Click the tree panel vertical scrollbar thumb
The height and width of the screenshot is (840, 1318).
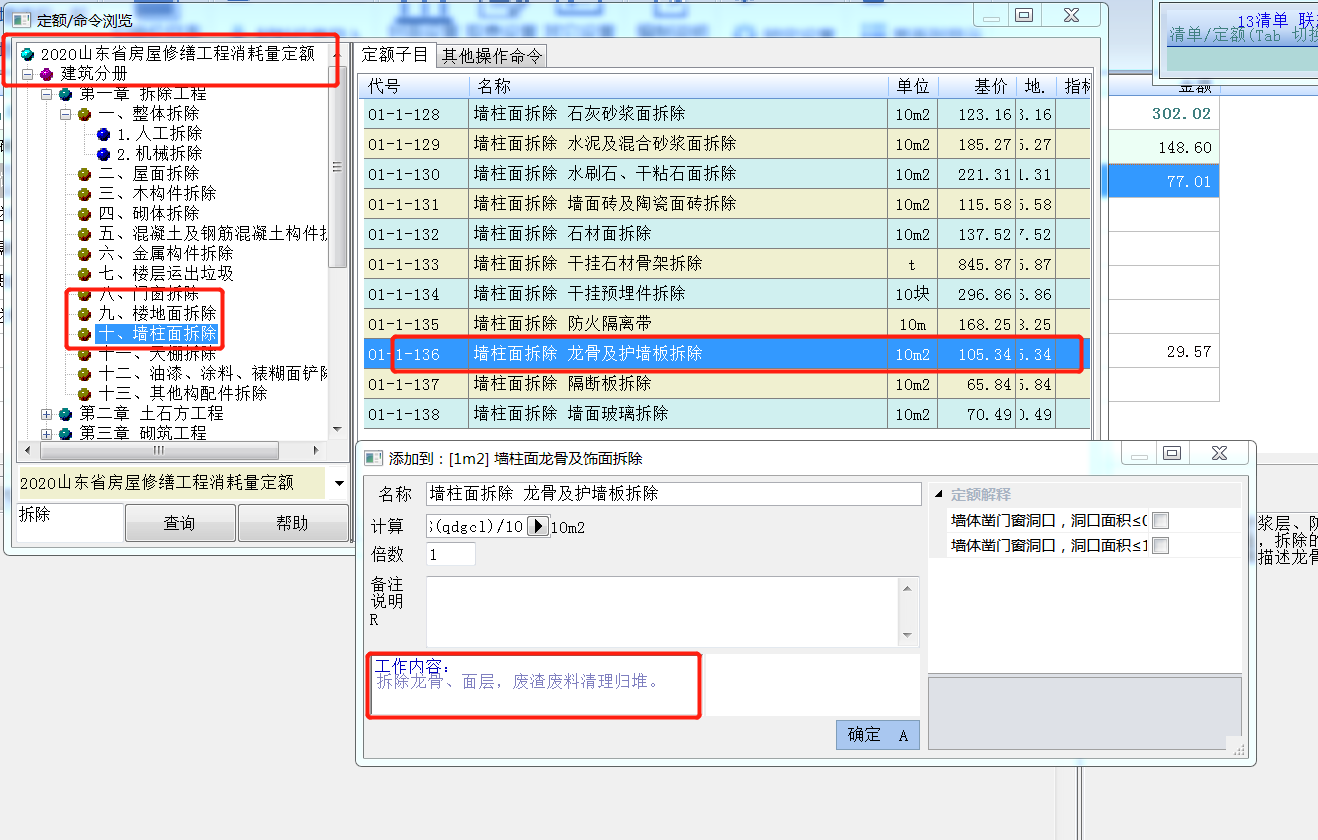[338, 167]
